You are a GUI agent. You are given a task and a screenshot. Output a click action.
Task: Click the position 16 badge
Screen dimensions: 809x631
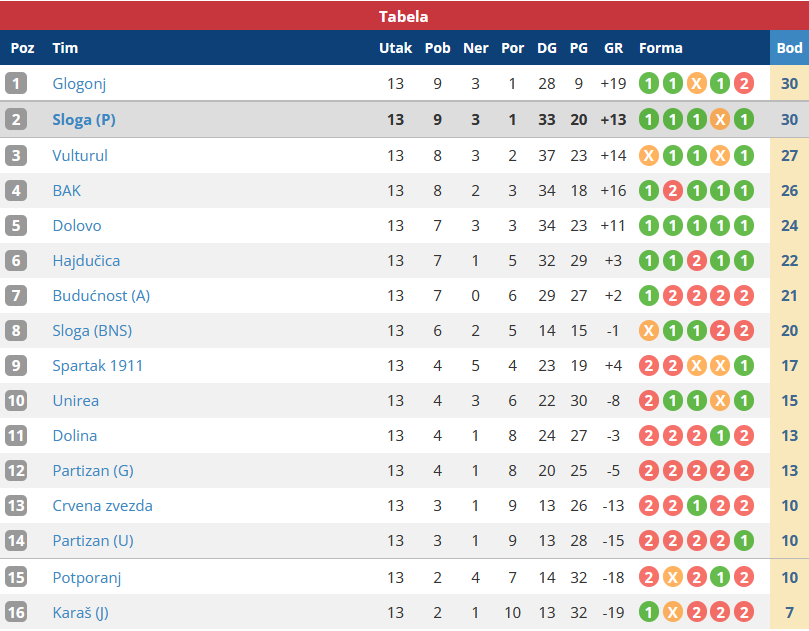16,612
